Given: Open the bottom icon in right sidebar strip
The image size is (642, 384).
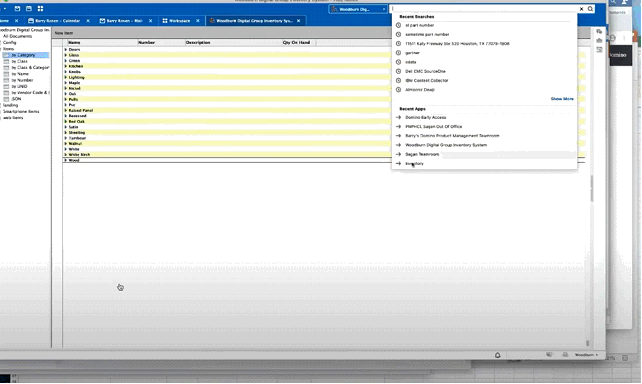Looking at the screenshot, I should point(599,50).
